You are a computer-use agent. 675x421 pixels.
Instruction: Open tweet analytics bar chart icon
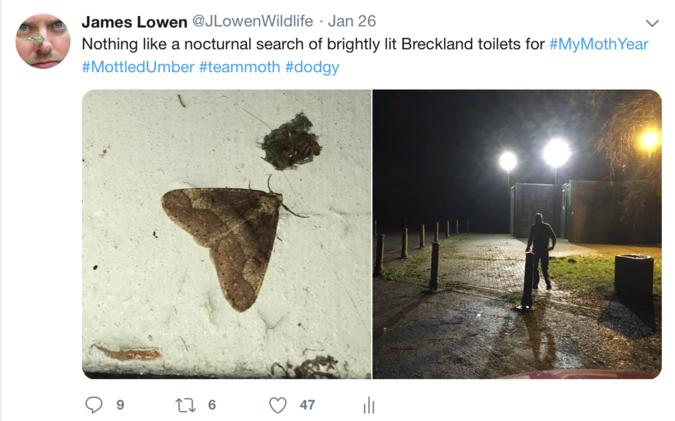[369, 405]
